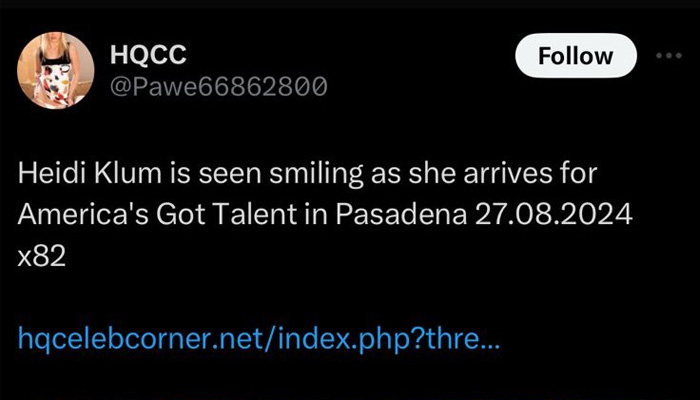Click the words "arrives for" in the post
700x400 pixels.
(530, 174)
